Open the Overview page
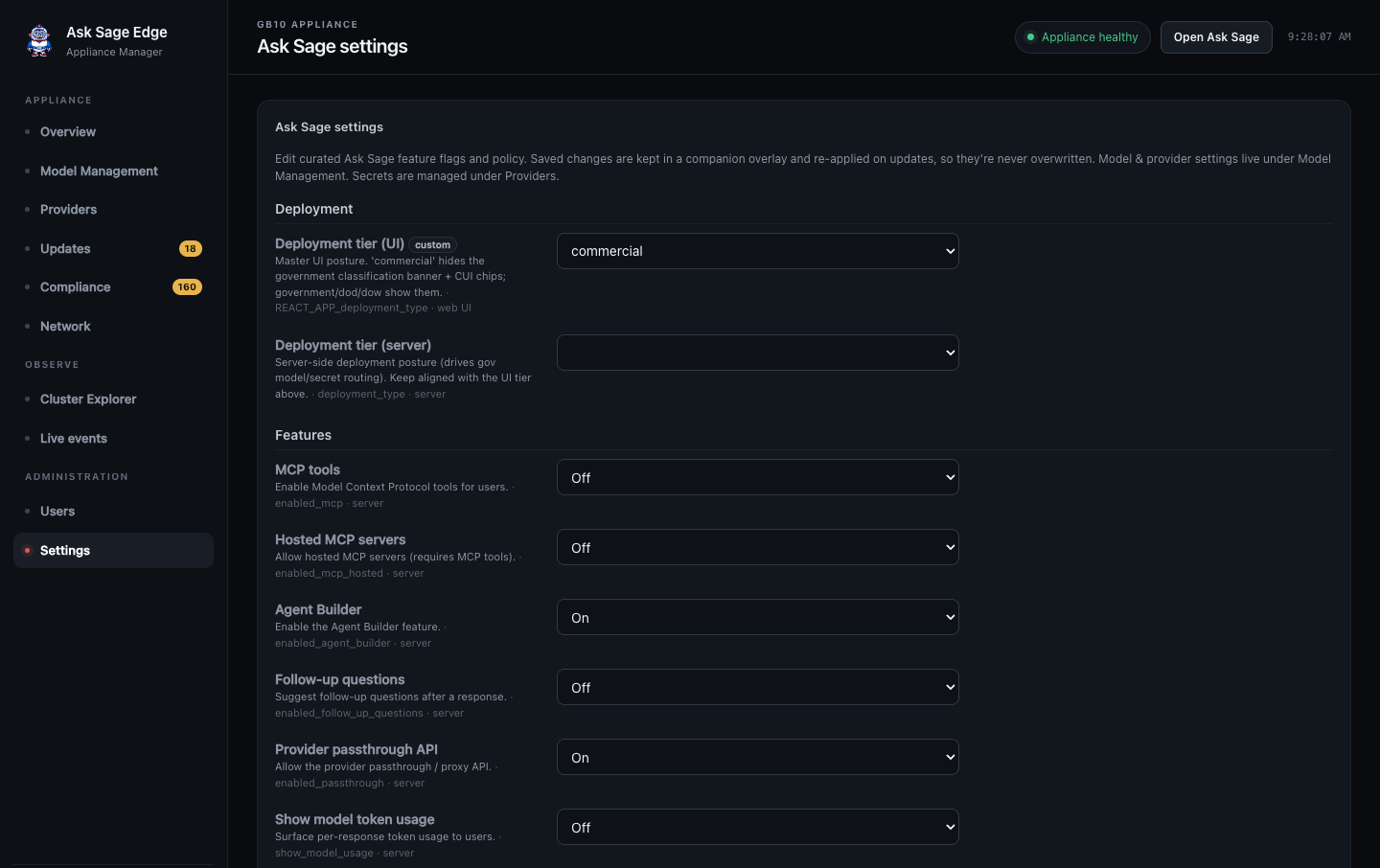The image size is (1380, 868). [x=113, y=132]
